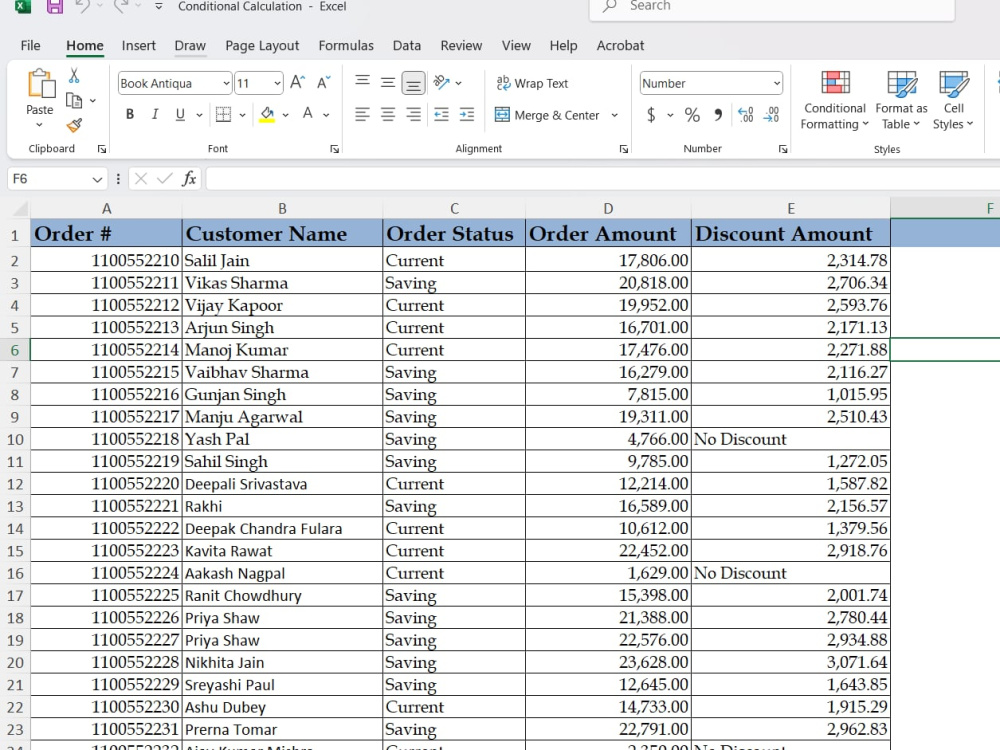Click the Copy icon
The height and width of the screenshot is (750, 1000).
coord(74,101)
